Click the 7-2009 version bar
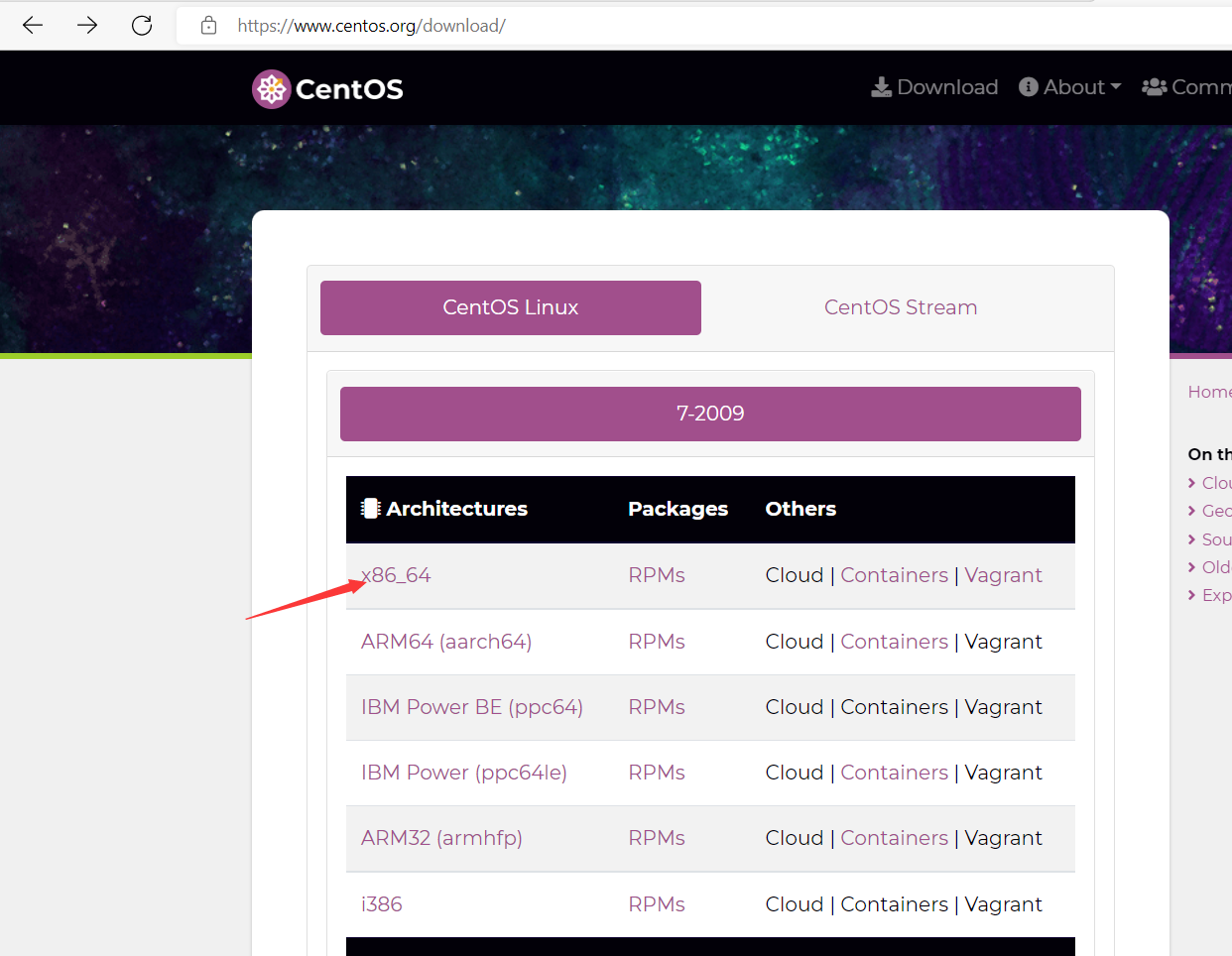Viewport: 1232px width, 956px height. coord(710,414)
